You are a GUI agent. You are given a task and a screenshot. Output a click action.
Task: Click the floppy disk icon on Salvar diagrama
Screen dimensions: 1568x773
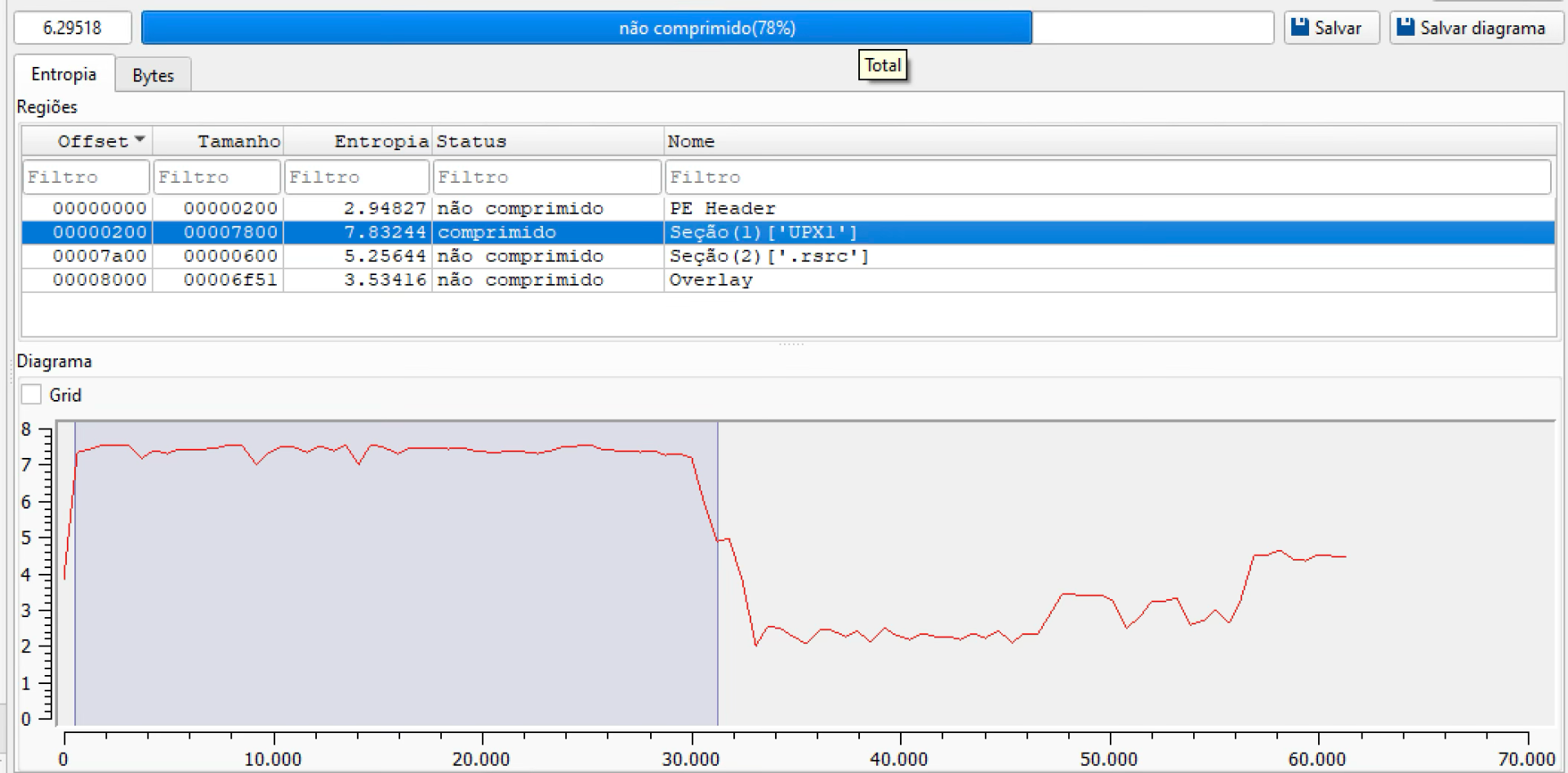(1405, 27)
